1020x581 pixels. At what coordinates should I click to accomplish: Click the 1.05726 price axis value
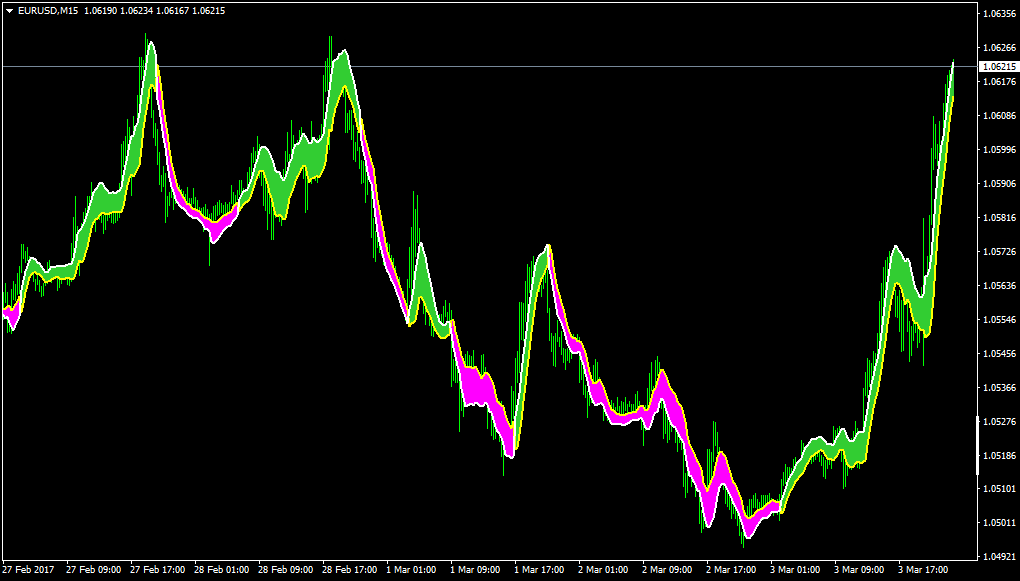[998, 251]
